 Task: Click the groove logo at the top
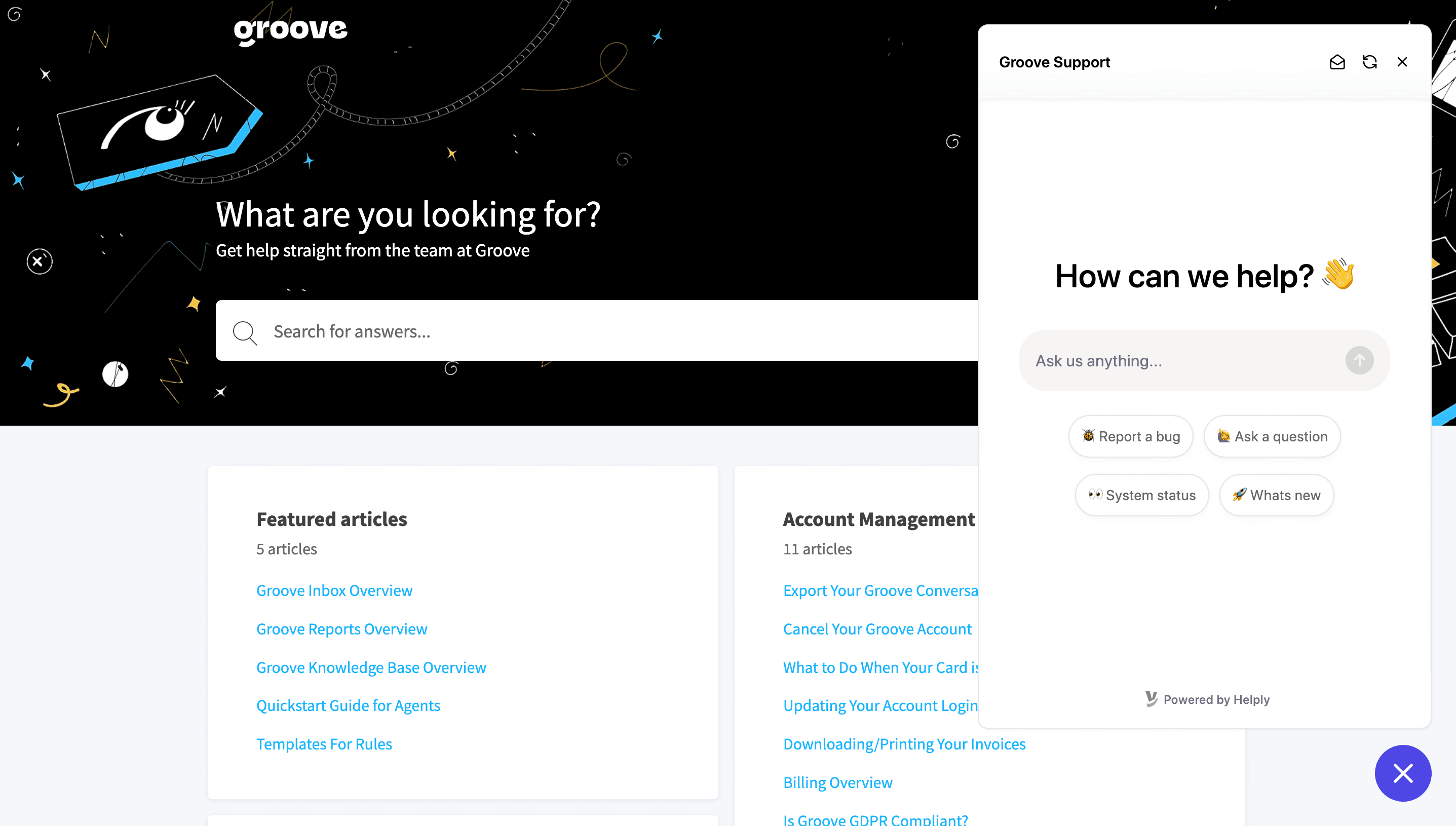click(x=290, y=29)
